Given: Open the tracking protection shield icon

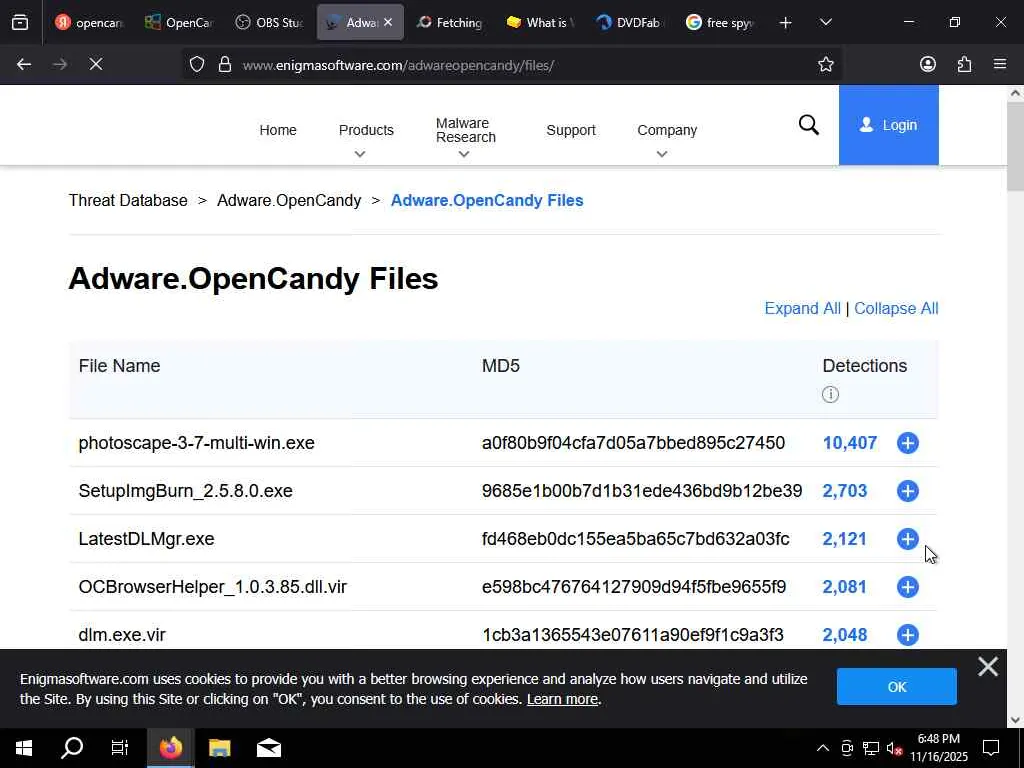Looking at the screenshot, I should (x=197, y=64).
